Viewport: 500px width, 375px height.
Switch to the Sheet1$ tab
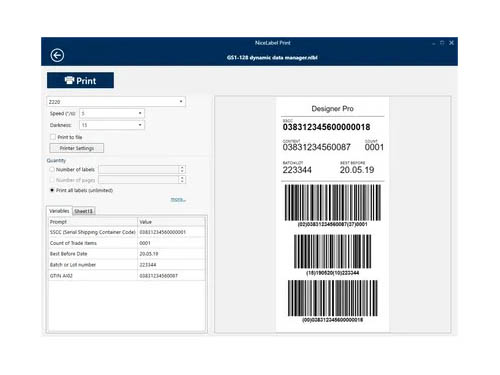click(84, 211)
